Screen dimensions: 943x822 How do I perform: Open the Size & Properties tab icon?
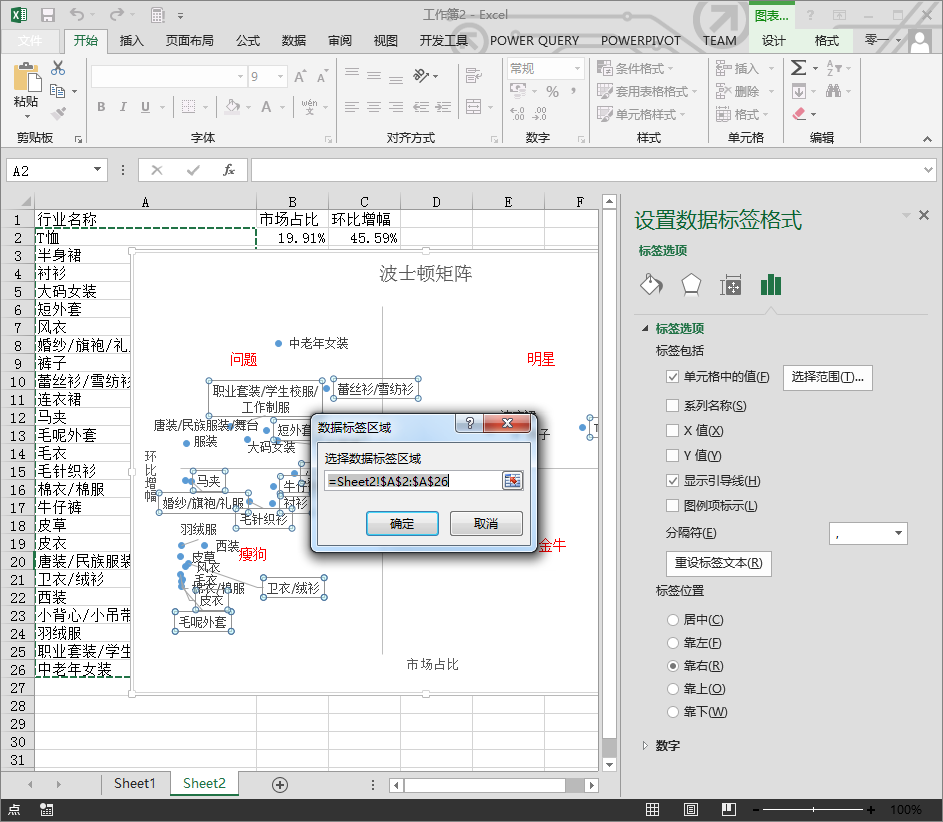tap(731, 285)
